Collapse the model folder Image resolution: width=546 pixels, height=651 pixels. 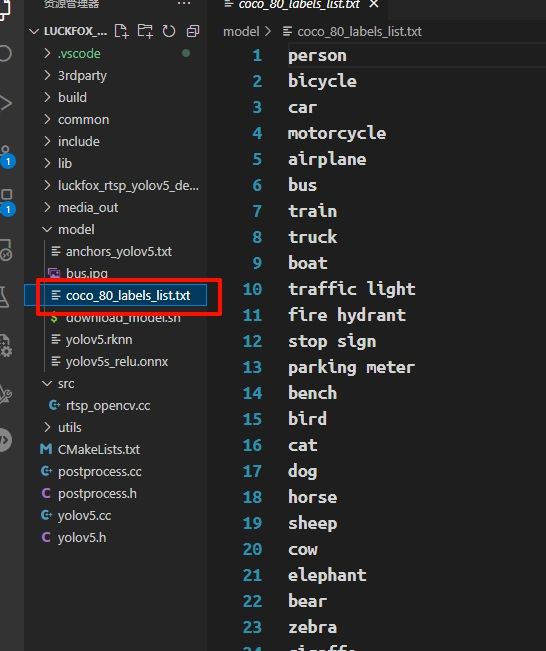[76, 229]
